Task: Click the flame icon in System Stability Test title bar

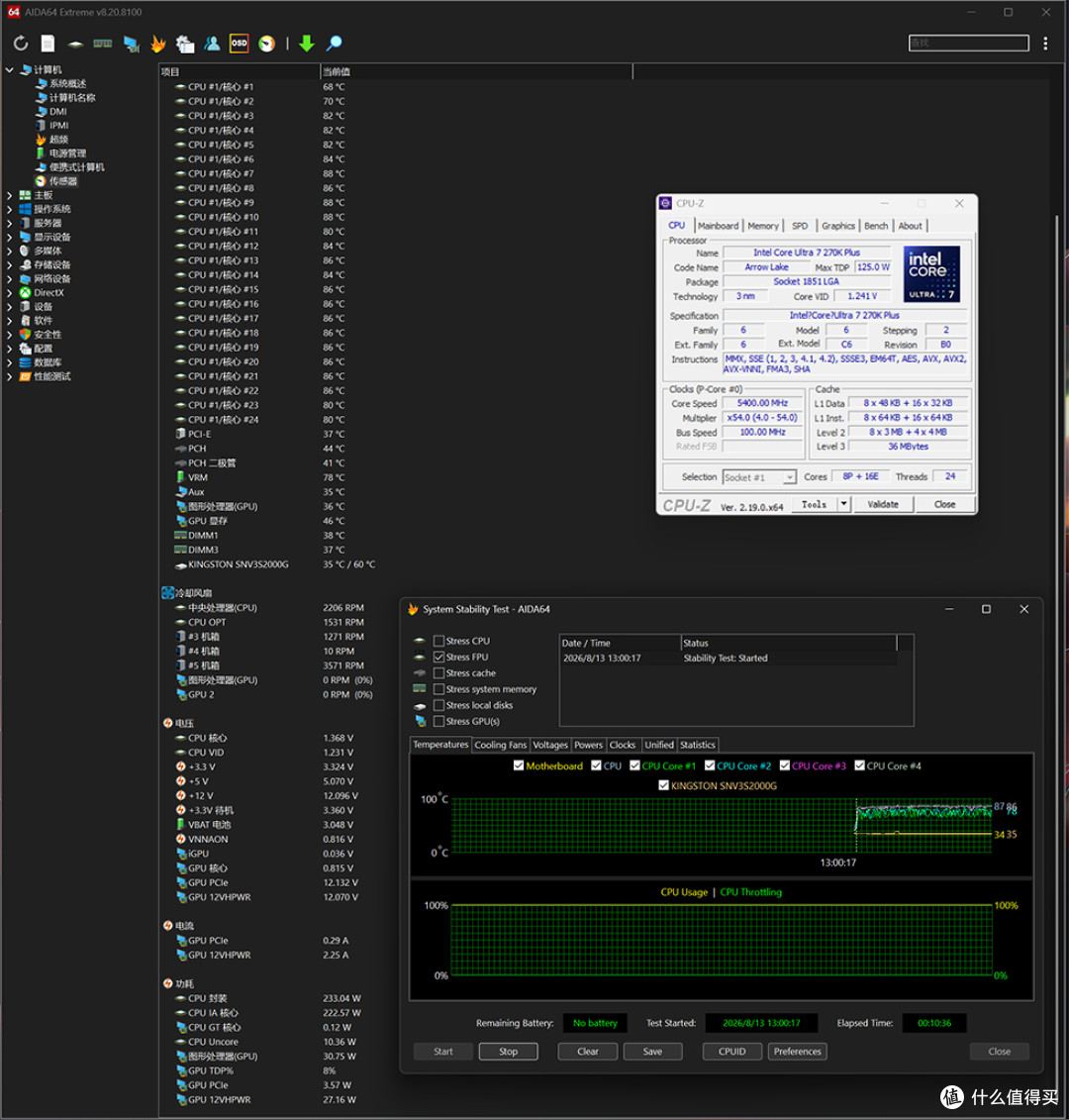Action: coord(413,609)
